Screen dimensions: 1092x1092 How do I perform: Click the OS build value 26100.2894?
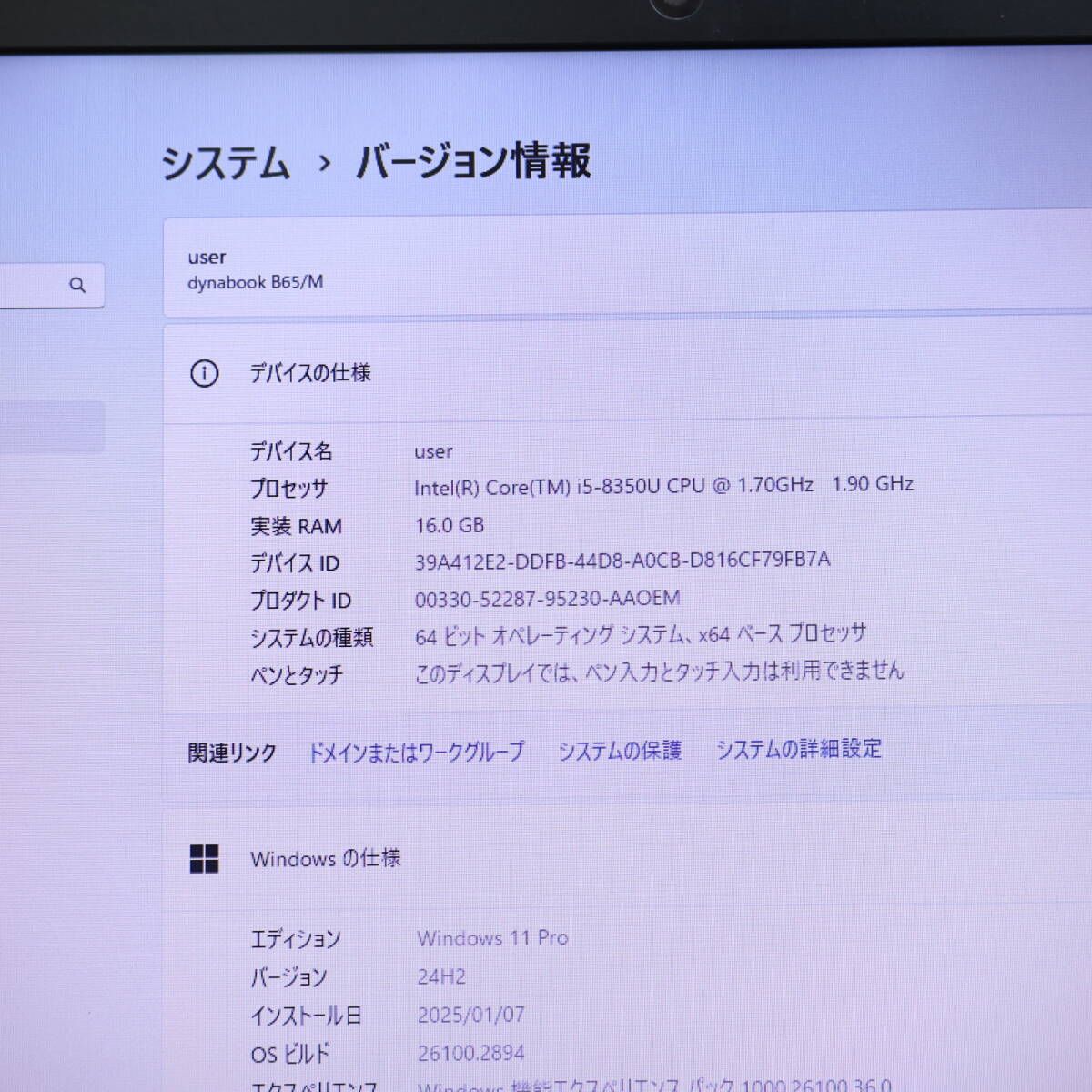tap(471, 1053)
